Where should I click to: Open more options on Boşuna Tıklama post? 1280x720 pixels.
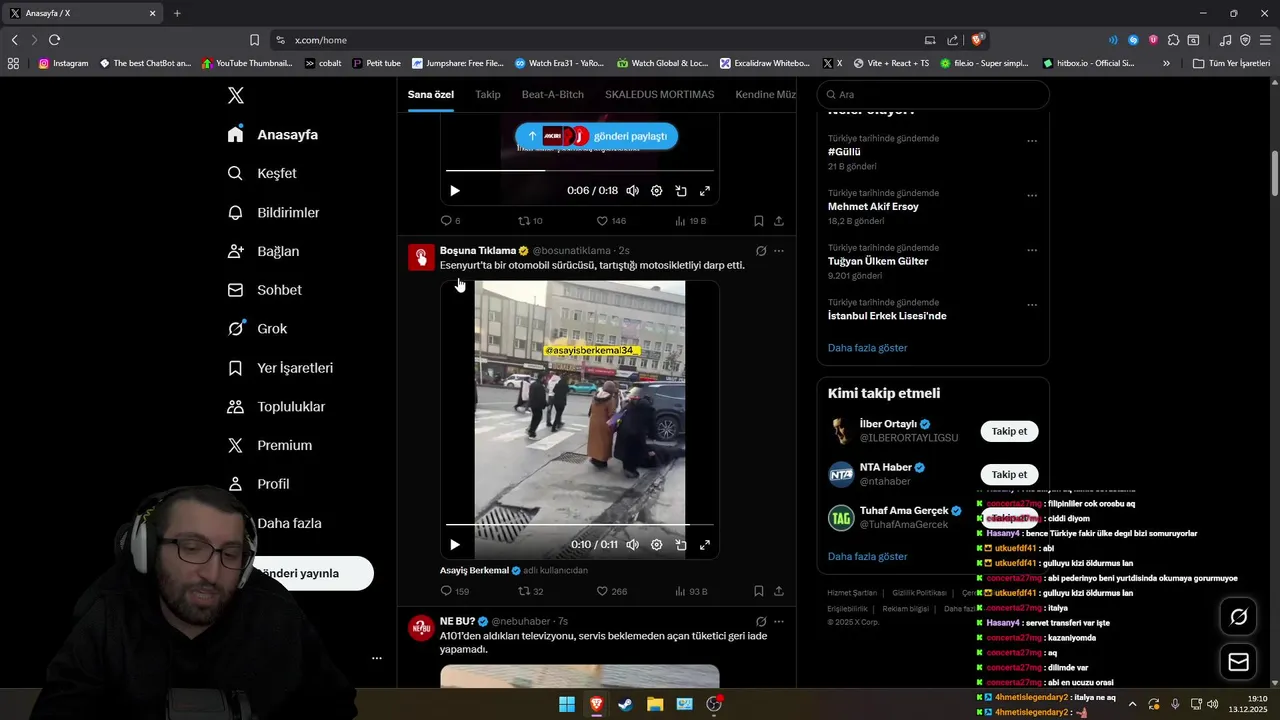click(779, 251)
